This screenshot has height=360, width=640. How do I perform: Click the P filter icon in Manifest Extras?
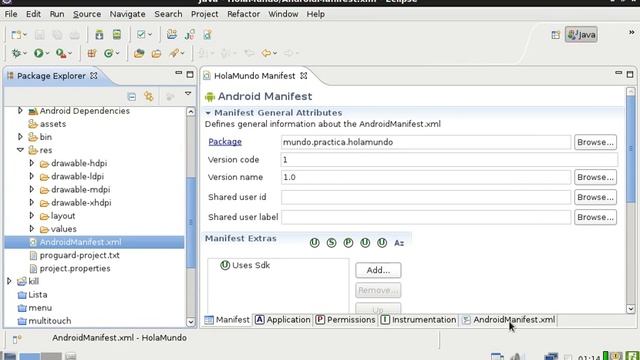[348, 243]
